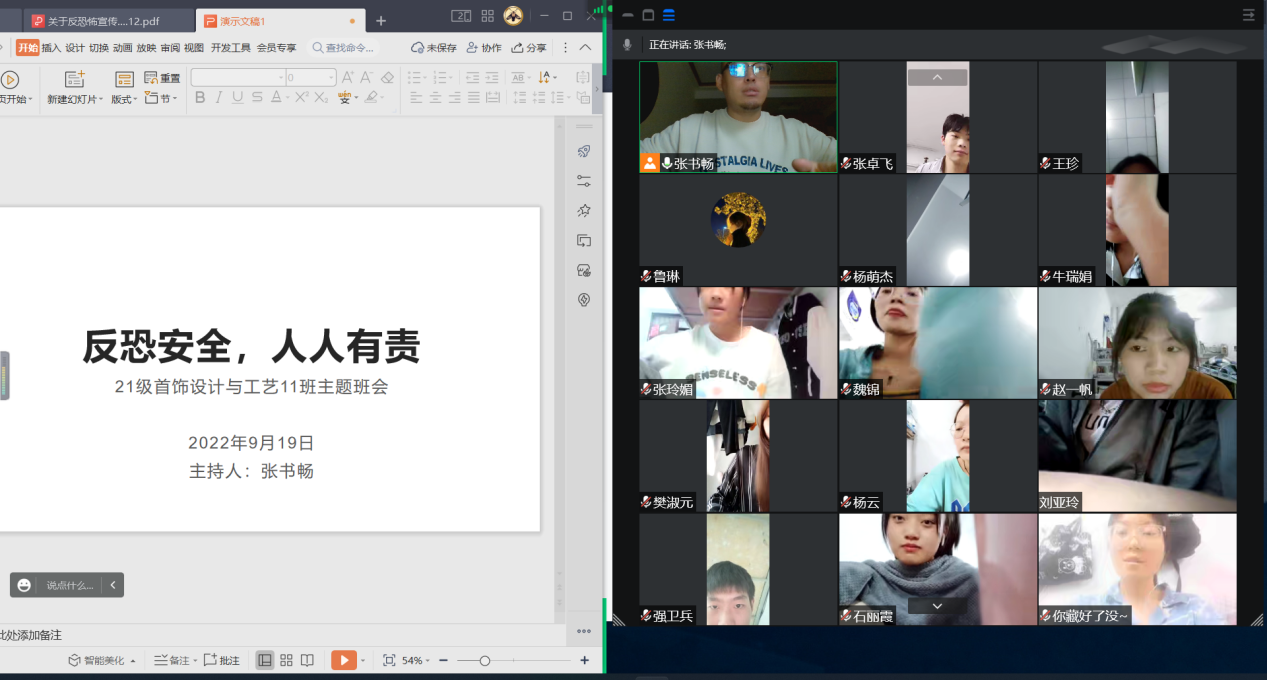The height and width of the screenshot is (680, 1267).
Task: Click the bulleted list icon
Action: pyautogui.click(x=412, y=77)
